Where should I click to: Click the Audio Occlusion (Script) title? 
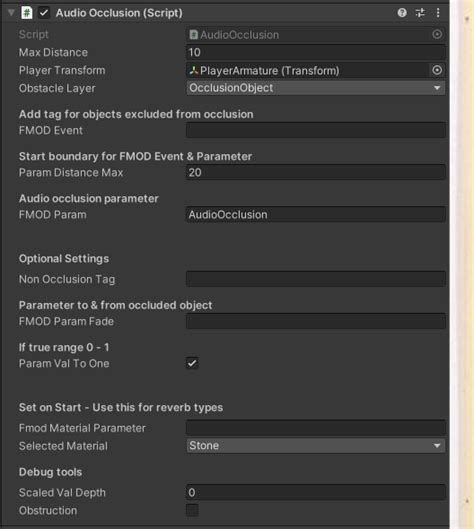(119, 13)
